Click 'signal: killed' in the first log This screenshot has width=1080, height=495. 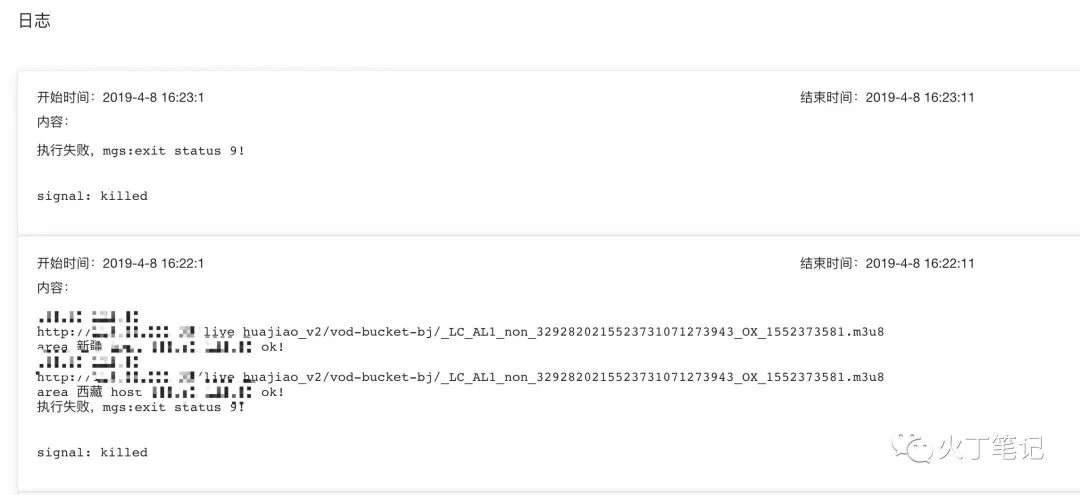(x=92, y=196)
